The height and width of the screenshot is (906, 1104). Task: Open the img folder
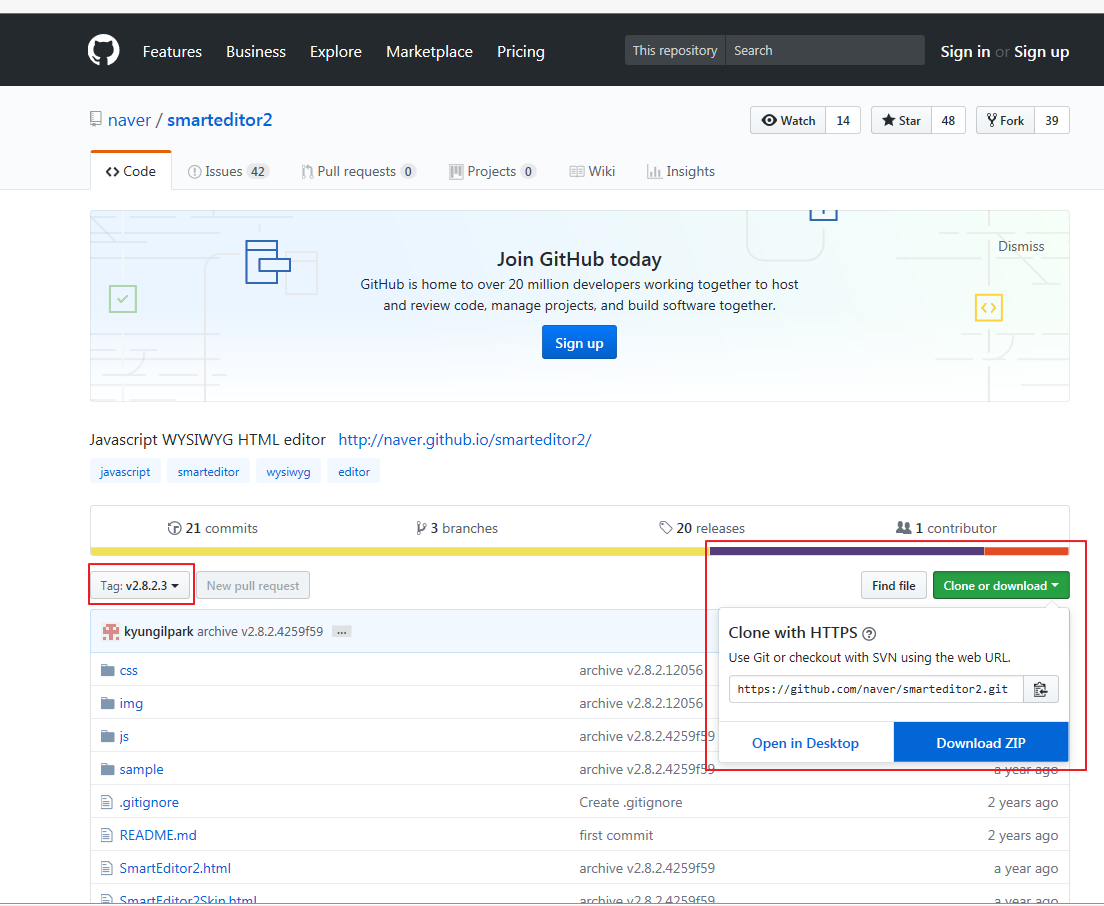point(131,703)
